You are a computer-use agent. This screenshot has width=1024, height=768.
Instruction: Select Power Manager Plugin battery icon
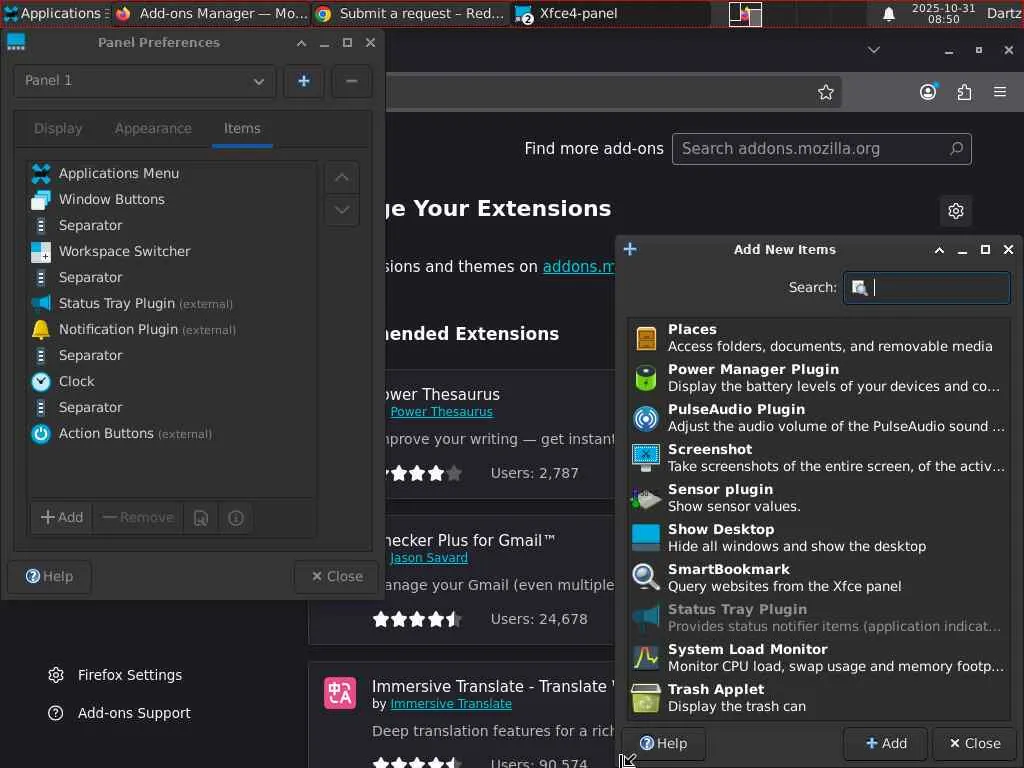pyautogui.click(x=646, y=378)
